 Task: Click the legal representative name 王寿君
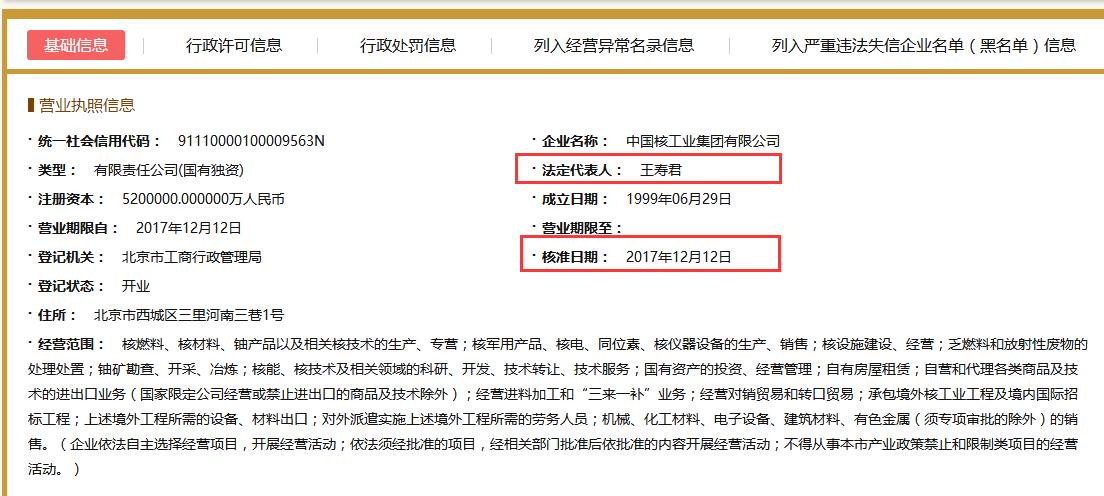tap(661, 170)
